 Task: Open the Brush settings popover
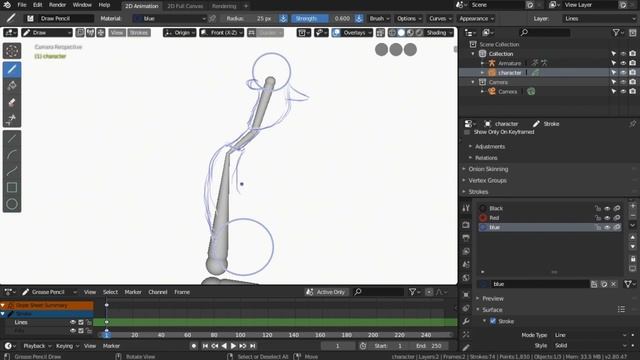point(379,18)
